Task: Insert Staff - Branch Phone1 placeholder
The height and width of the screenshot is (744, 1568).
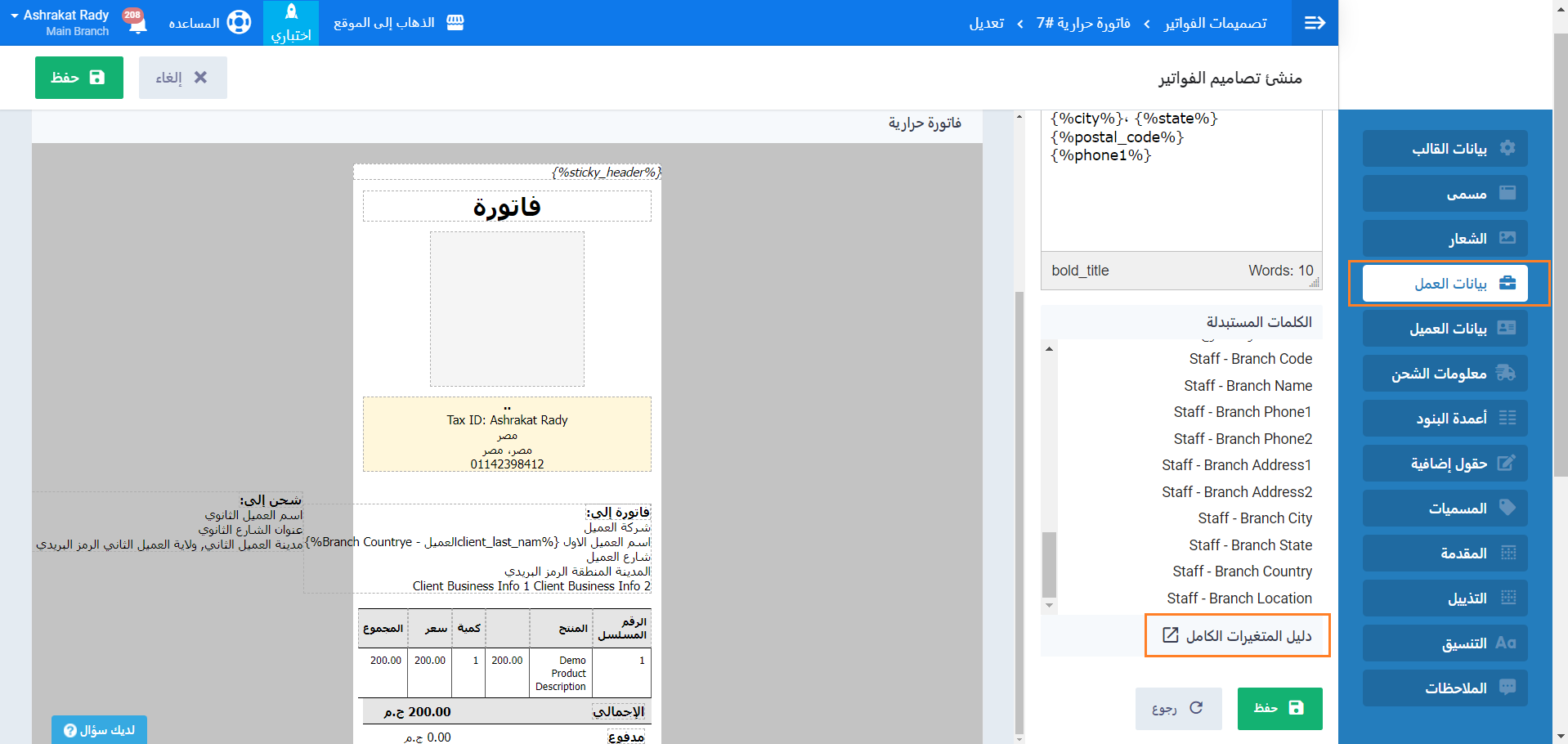Action: [1242, 412]
